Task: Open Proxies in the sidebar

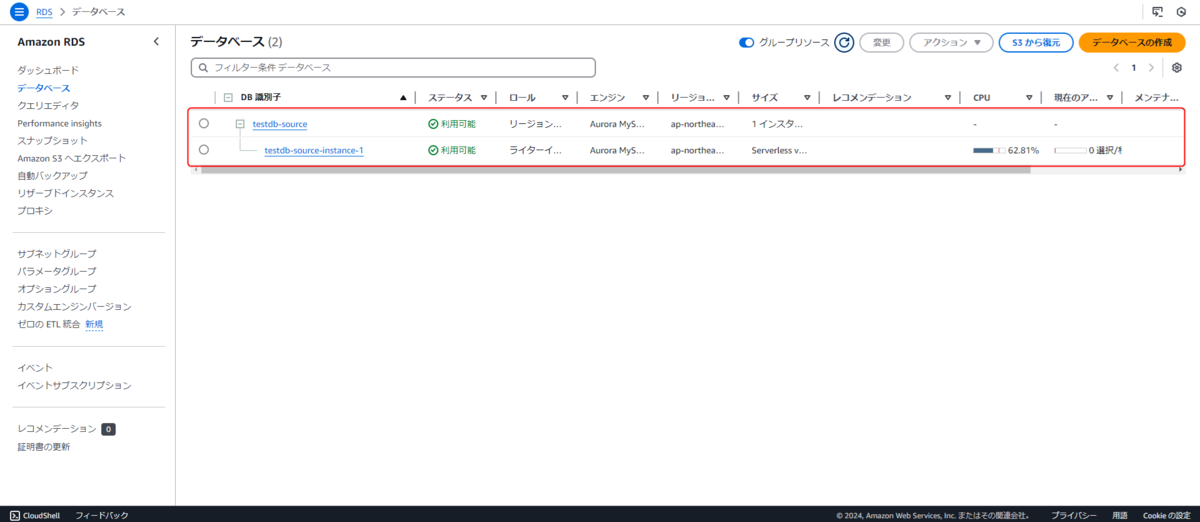Action: 35,211
